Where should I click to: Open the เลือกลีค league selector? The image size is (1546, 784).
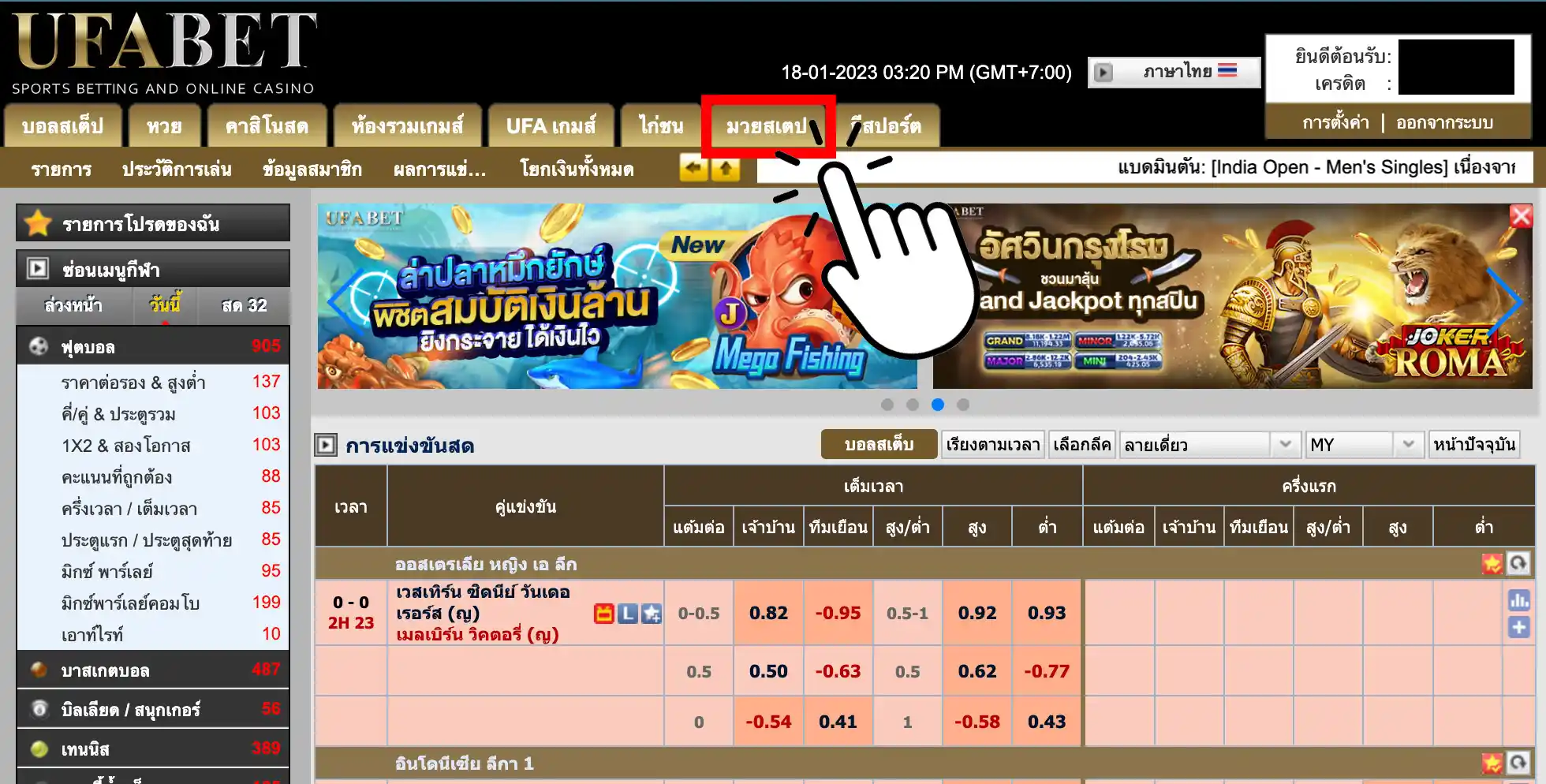(x=1081, y=444)
